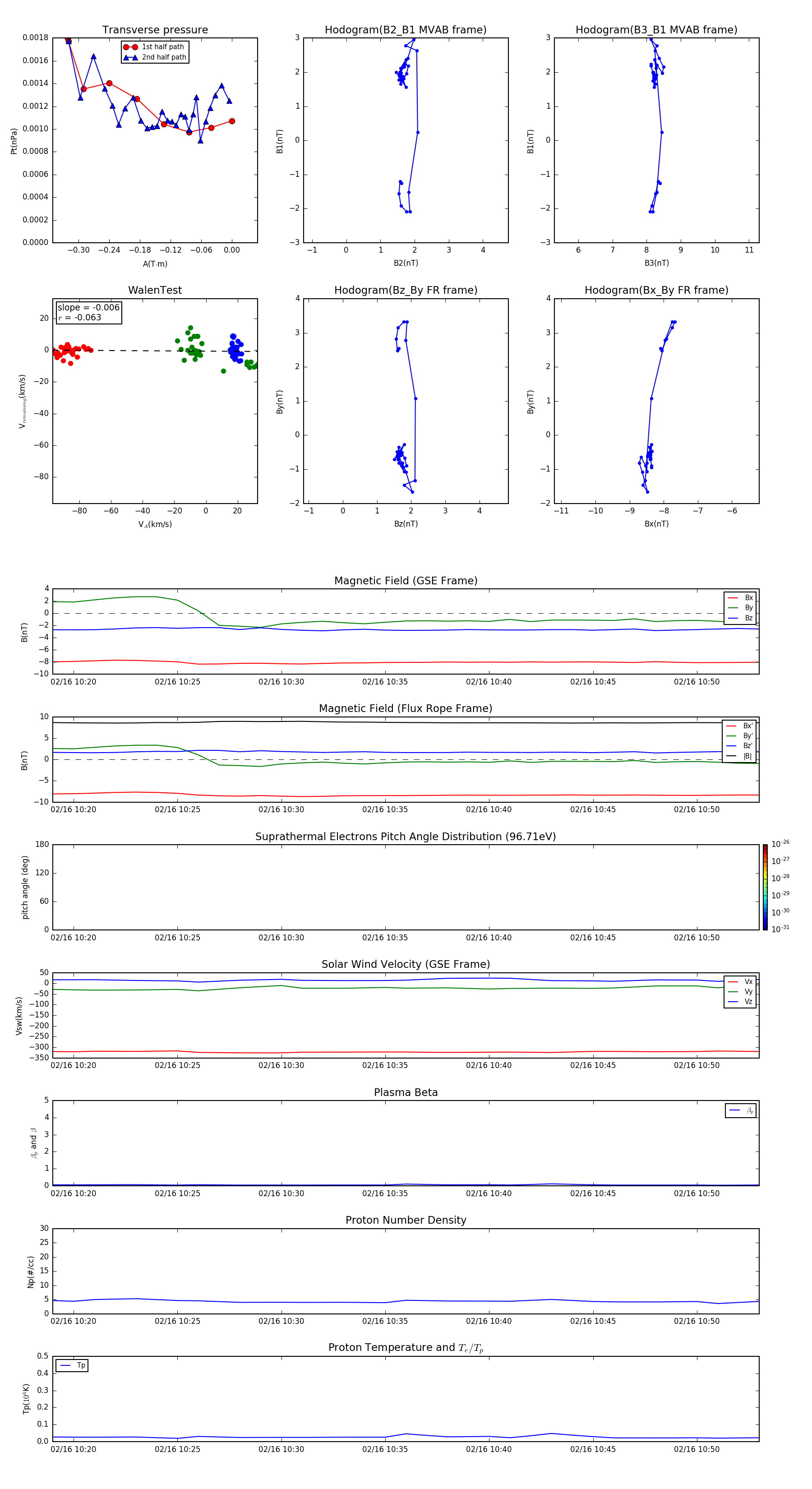Select the Bx' entry in flux rope legend
812x1489 pixels.
pyautogui.click(x=740, y=726)
